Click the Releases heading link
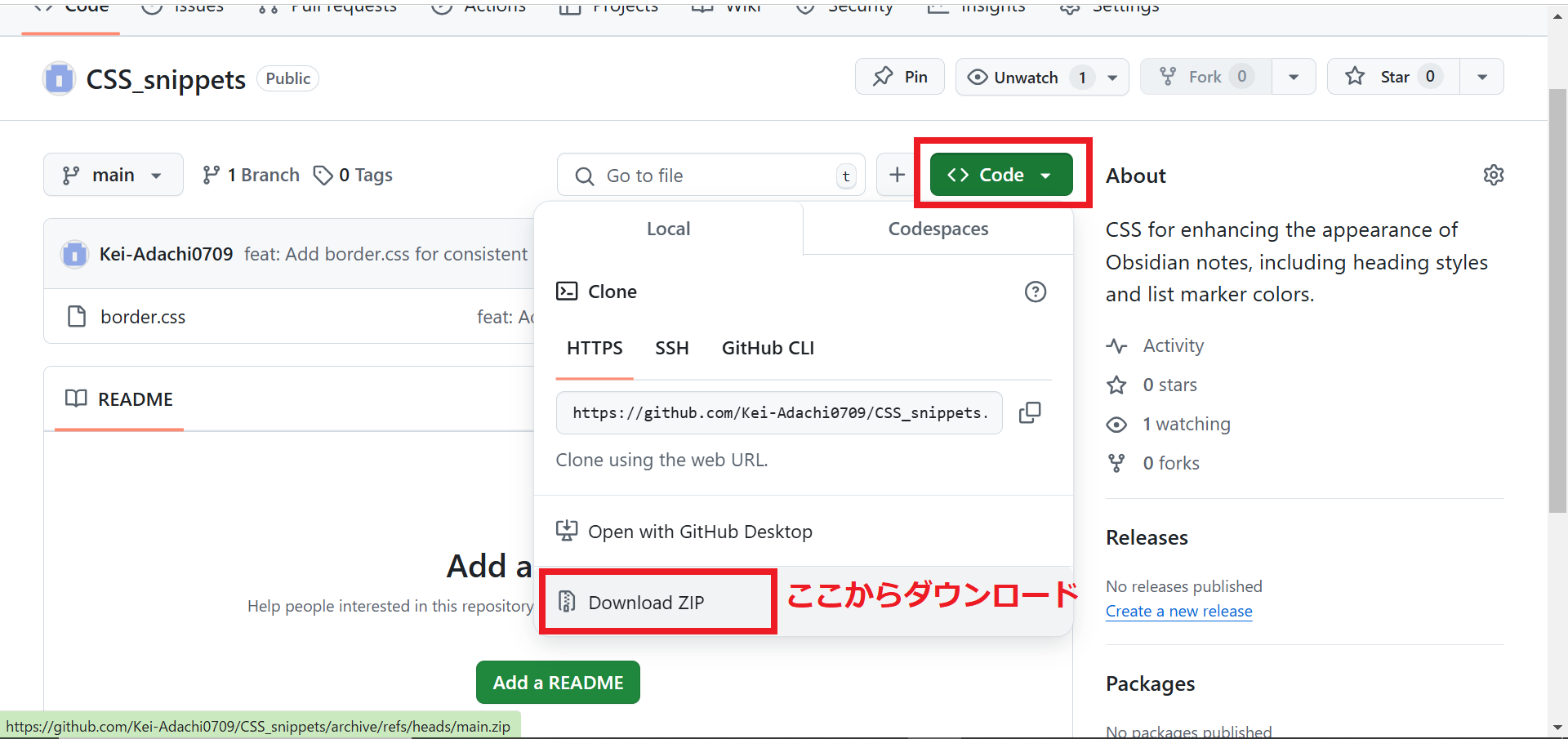The image size is (1568, 739). pyautogui.click(x=1147, y=537)
